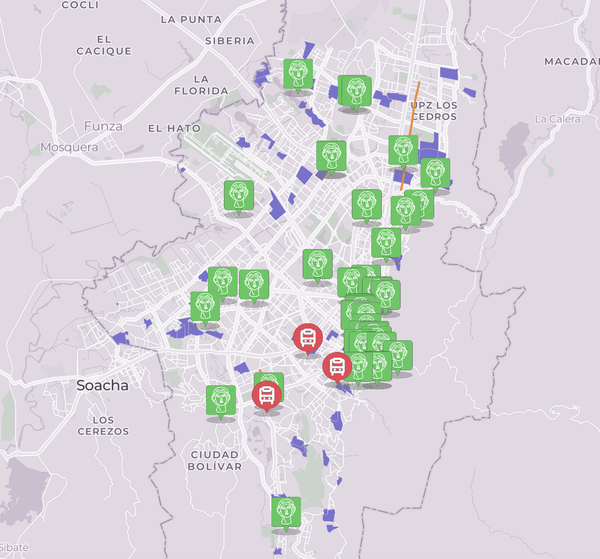600x559 pixels.
Task: Open the easternmost red bus marker
Action: (x=337, y=366)
